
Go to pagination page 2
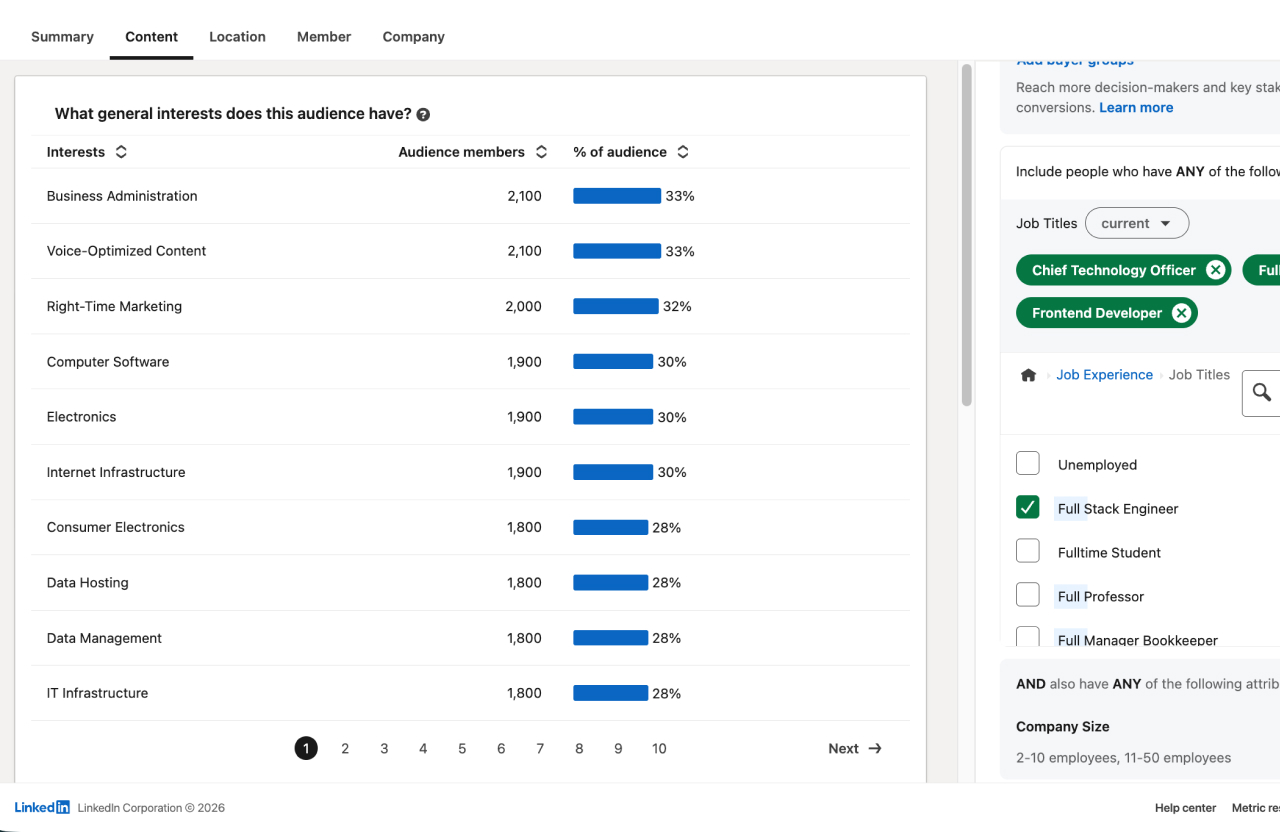point(345,748)
